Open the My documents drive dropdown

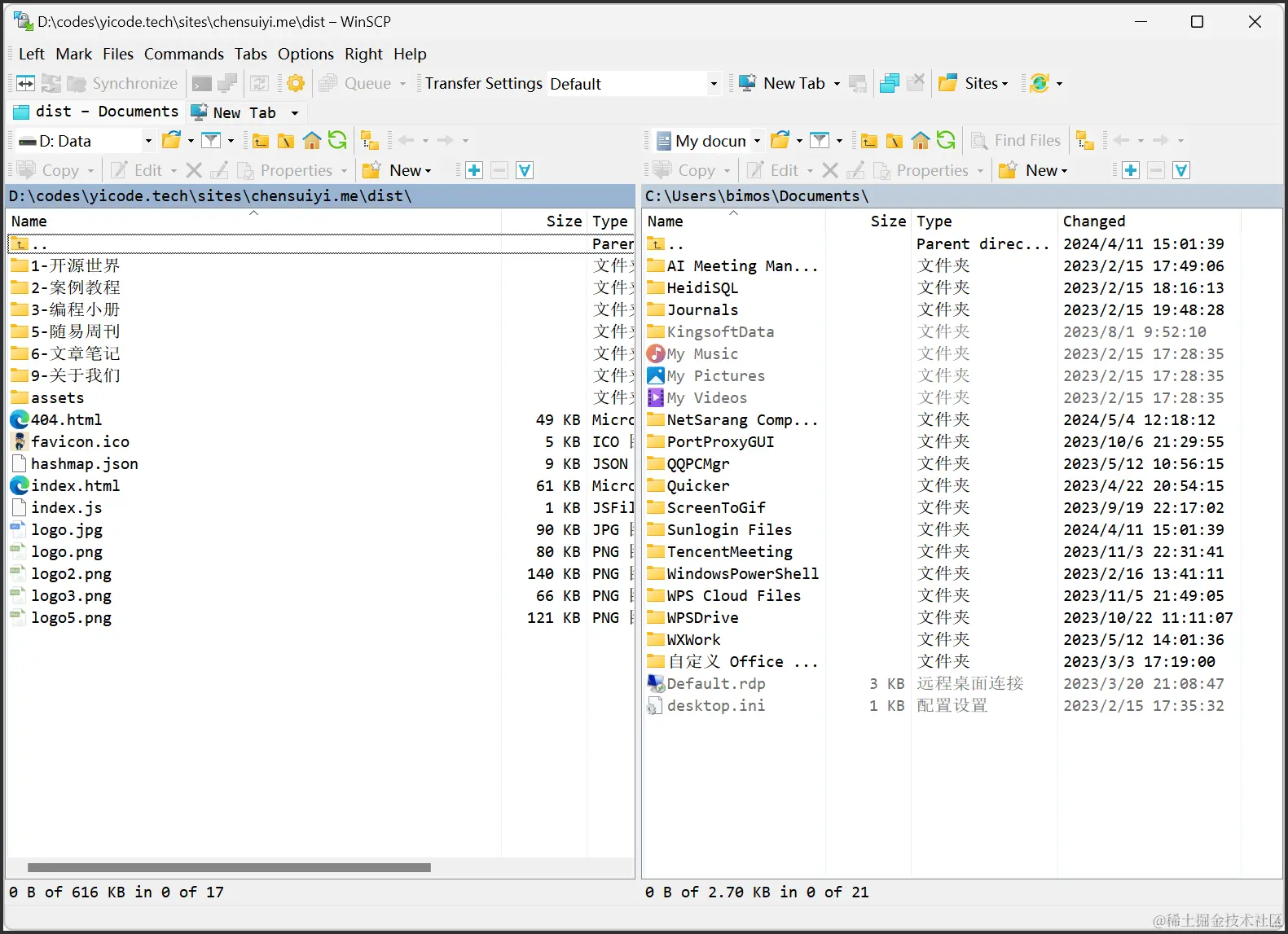coord(757,141)
